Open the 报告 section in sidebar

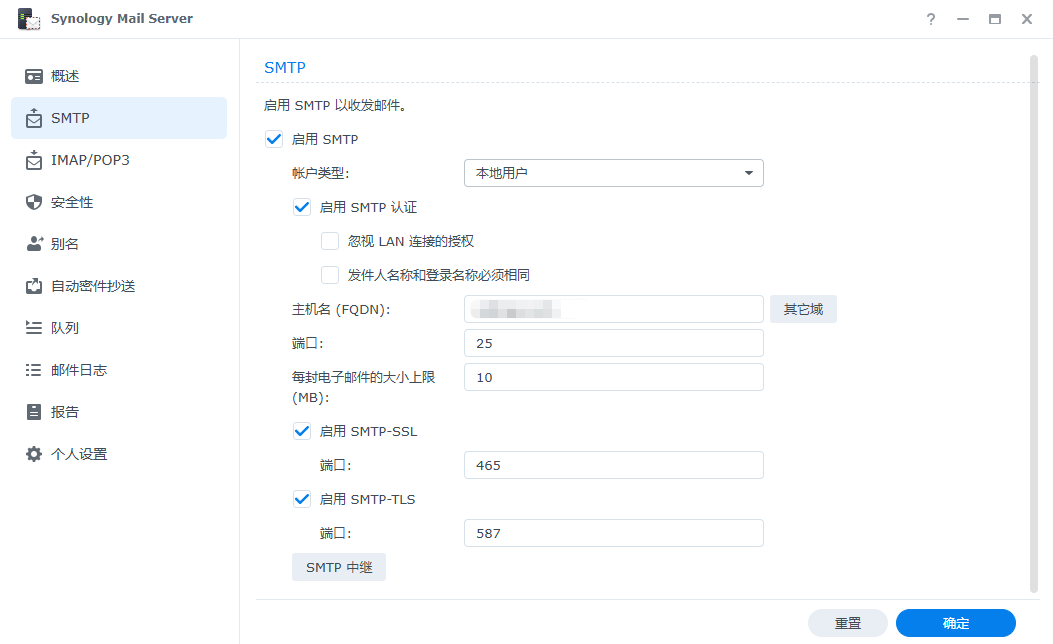[x=65, y=412]
